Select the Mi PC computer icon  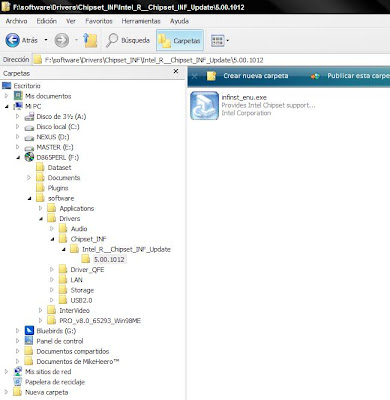click(18, 106)
